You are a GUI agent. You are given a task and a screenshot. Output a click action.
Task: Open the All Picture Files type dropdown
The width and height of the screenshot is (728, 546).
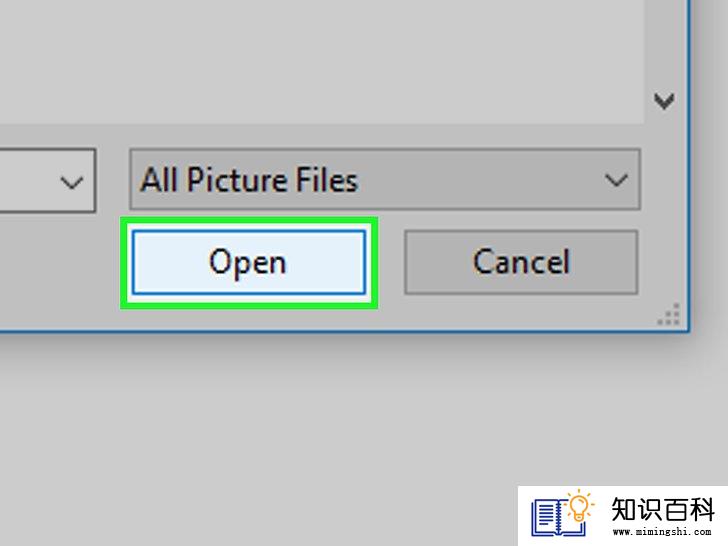(385, 180)
